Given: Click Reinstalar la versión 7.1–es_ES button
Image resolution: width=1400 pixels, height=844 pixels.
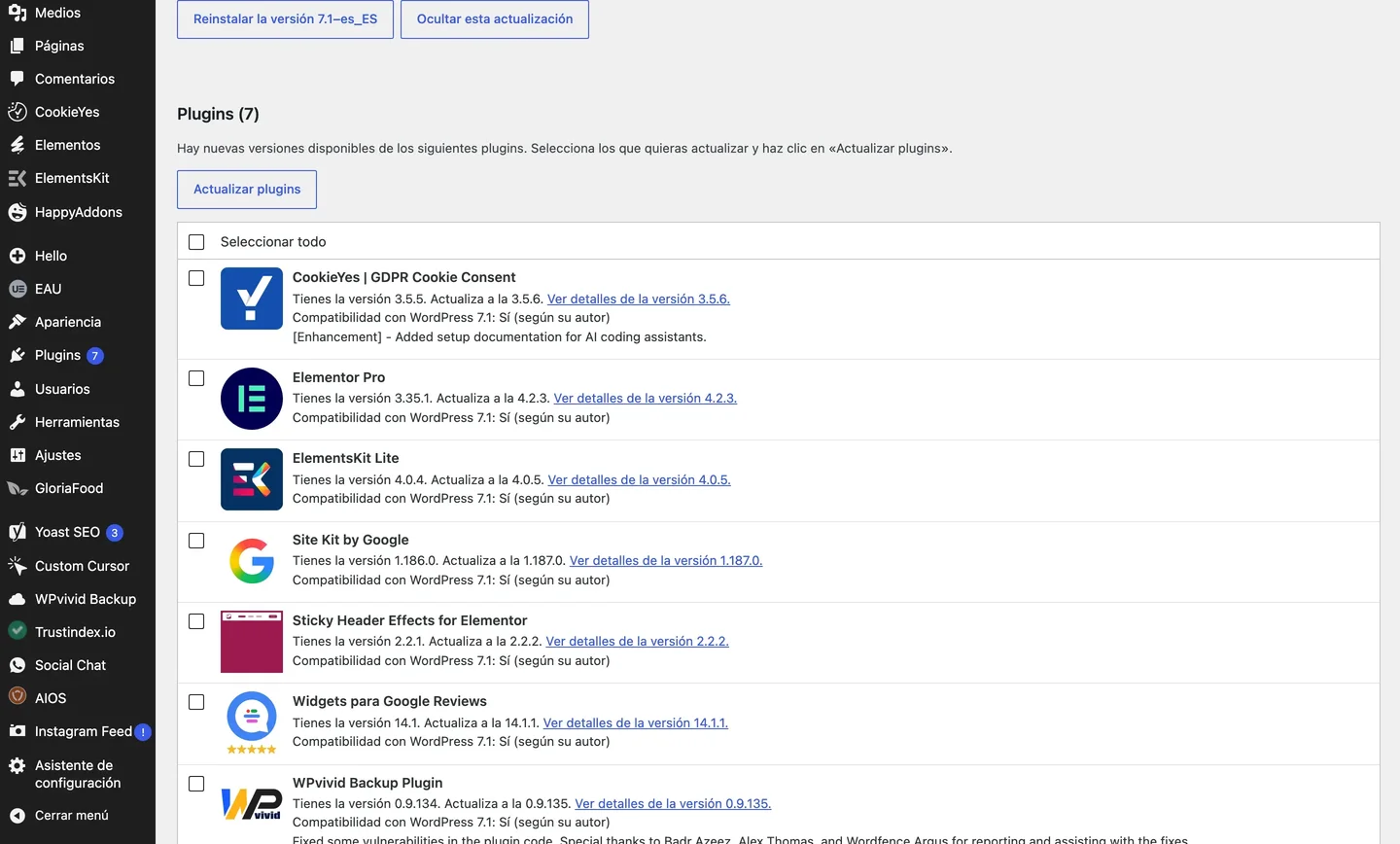Looking at the screenshot, I should coord(285,18).
